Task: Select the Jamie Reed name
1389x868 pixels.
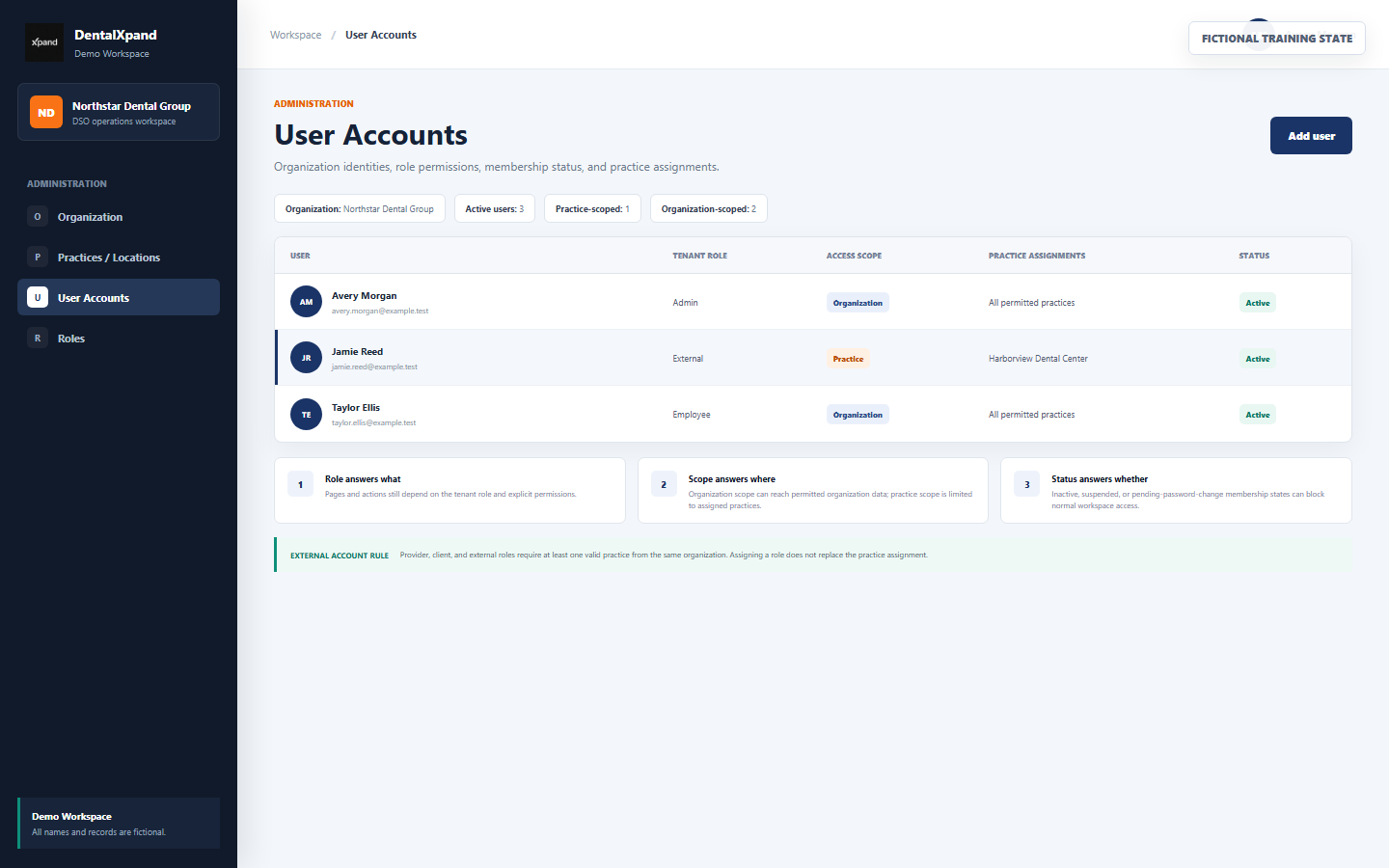Action: click(x=357, y=352)
